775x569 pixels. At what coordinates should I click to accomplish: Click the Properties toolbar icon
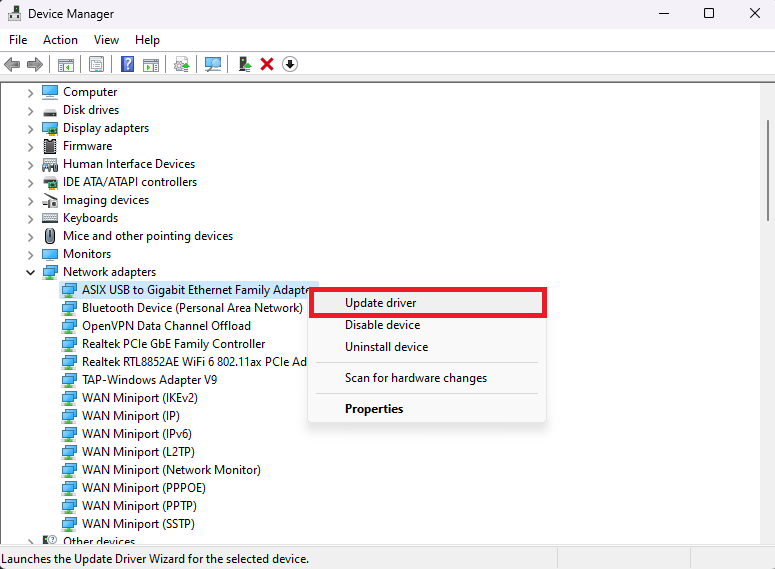[x=97, y=64]
